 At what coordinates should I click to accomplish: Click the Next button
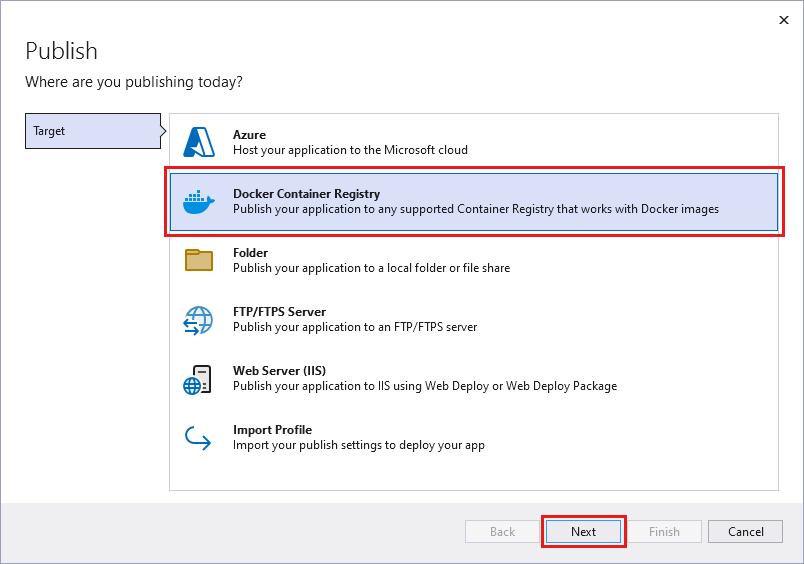tap(584, 532)
